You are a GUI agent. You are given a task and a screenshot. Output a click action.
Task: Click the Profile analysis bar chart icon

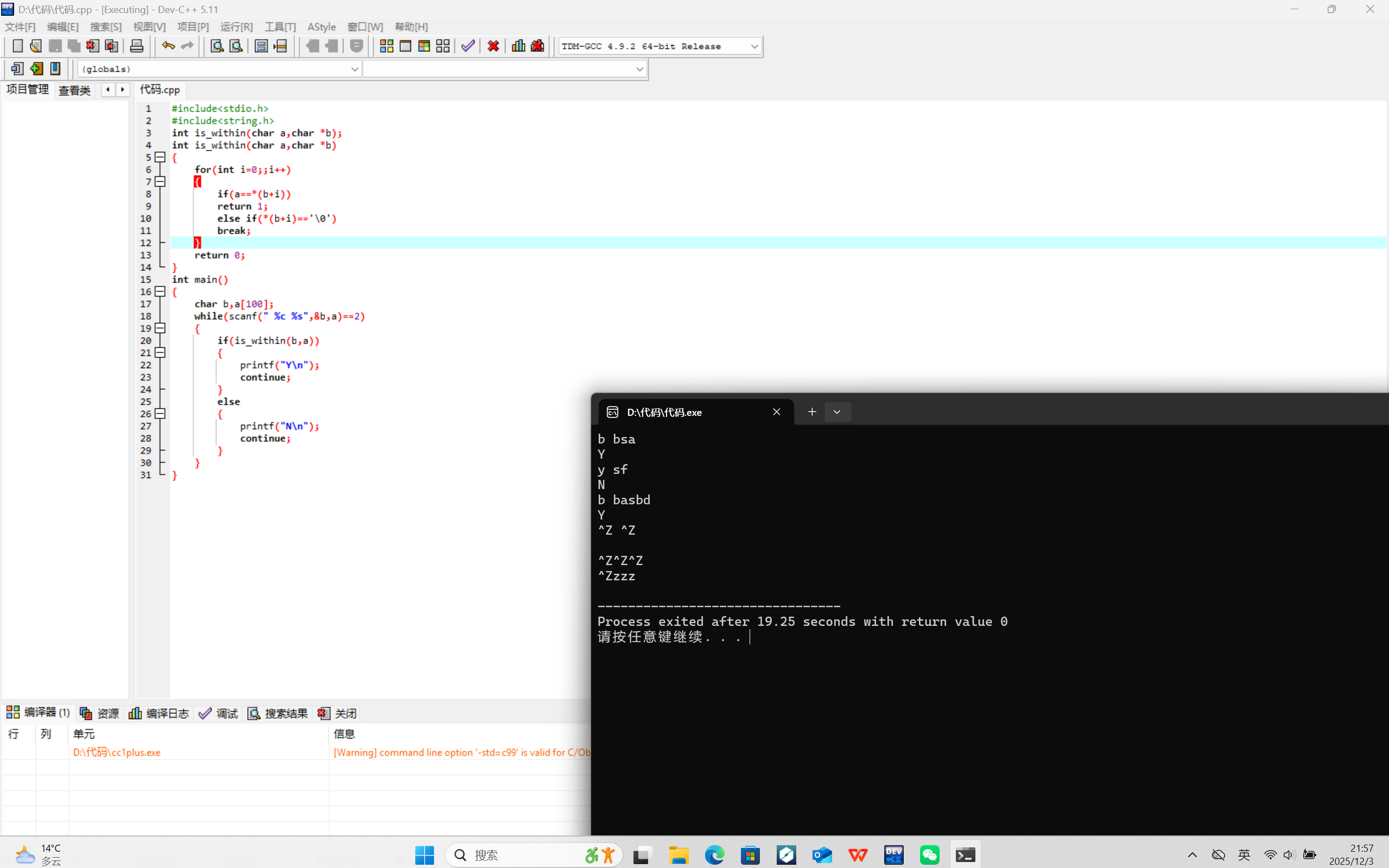518,46
